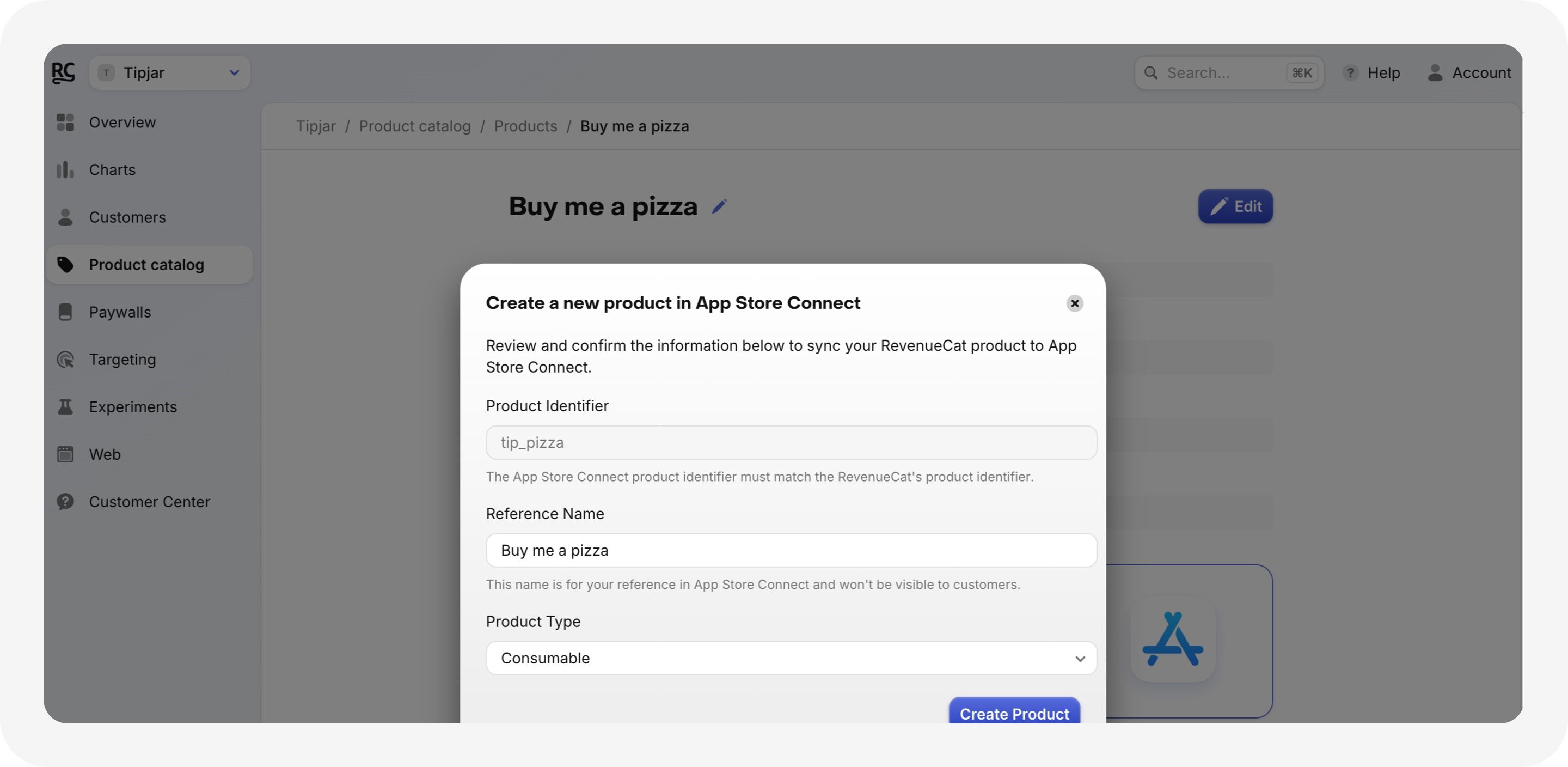
Task: Open the Product Type Consumable dropdown
Action: [791, 658]
